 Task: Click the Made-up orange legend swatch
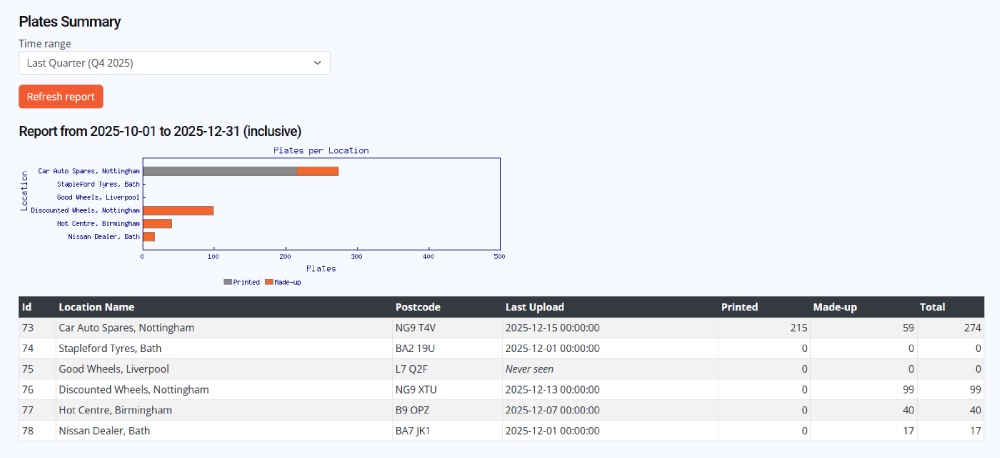(x=268, y=282)
